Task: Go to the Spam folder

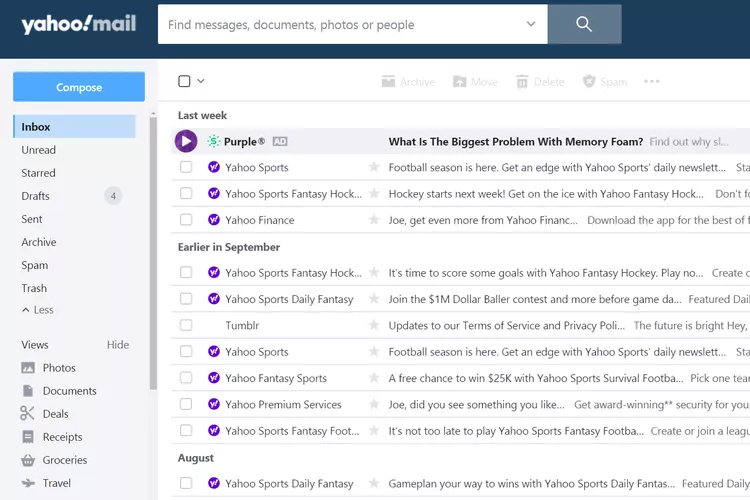Action: point(35,265)
